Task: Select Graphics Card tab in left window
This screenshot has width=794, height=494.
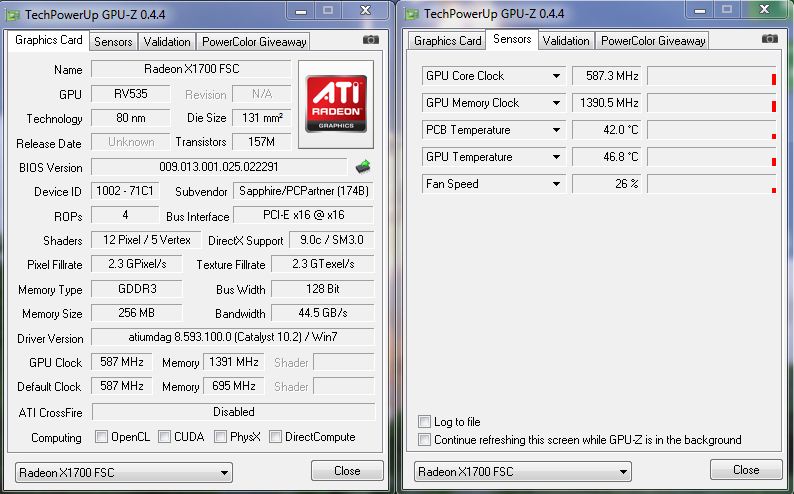Action: click(x=49, y=40)
